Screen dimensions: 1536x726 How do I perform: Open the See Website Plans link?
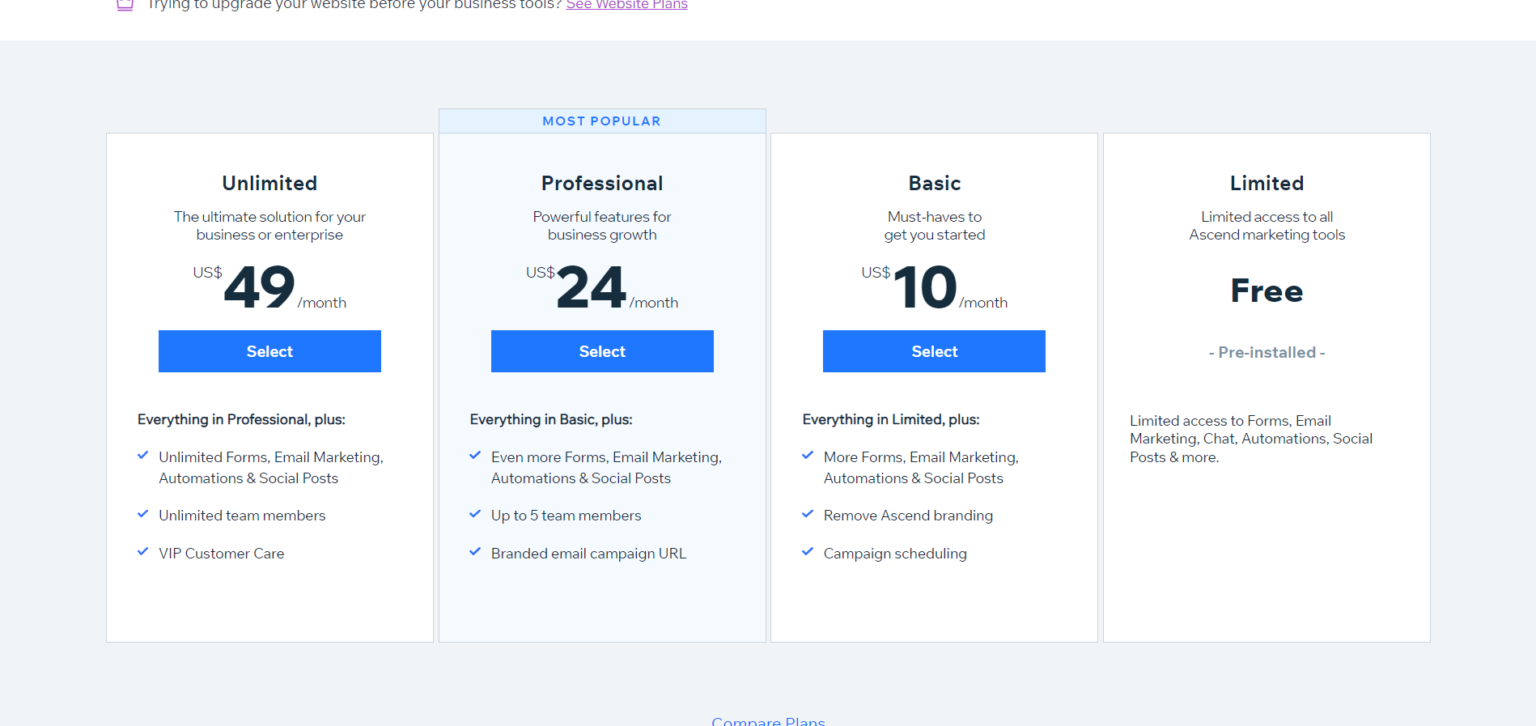pos(627,5)
